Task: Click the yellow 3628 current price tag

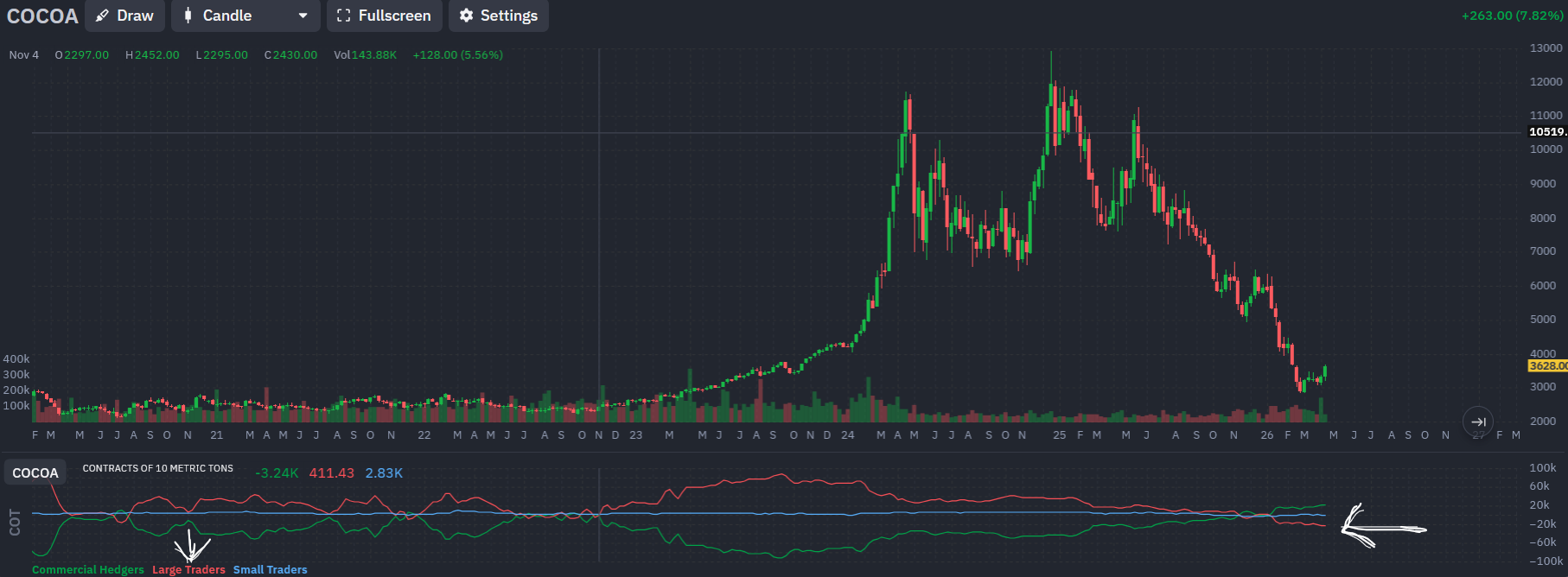Action: click(x=1547, y=365)
